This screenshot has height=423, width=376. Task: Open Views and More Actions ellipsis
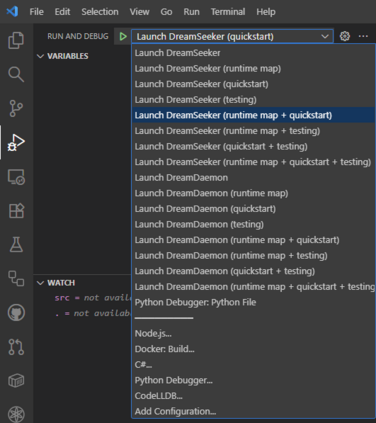[x=363, y=36]
